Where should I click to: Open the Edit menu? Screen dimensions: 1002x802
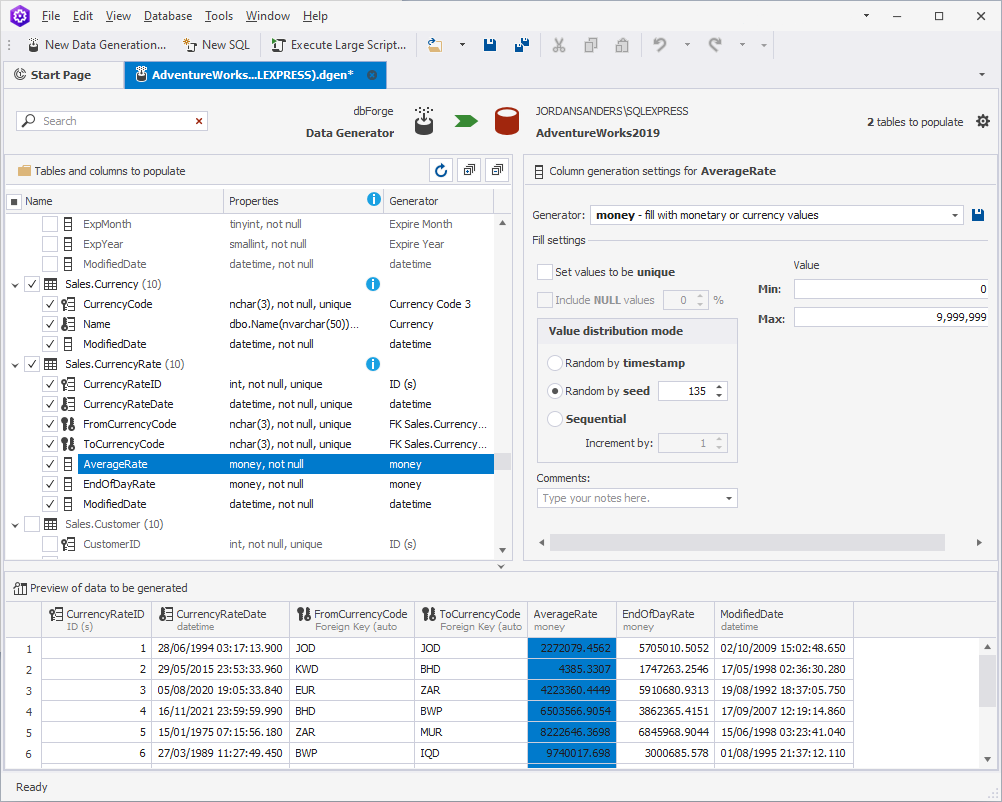(x=82, y=16)
